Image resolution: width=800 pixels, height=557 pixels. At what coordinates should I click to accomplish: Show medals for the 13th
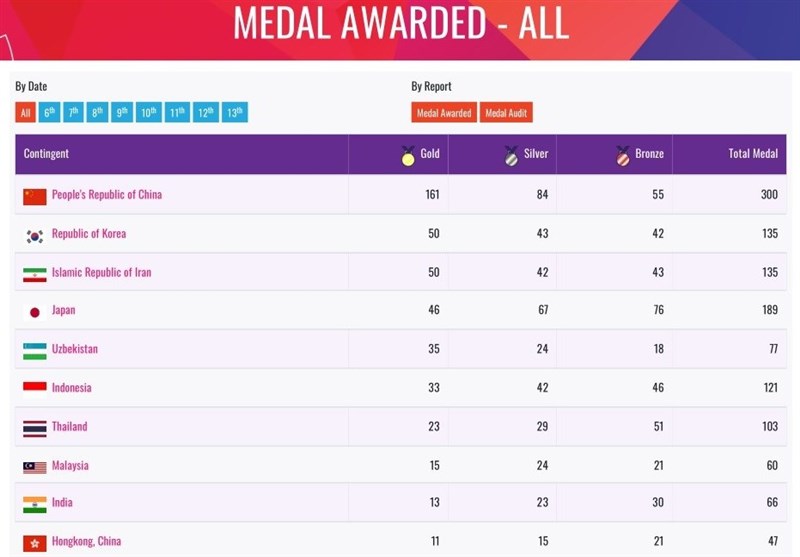[x=234, y=113]
